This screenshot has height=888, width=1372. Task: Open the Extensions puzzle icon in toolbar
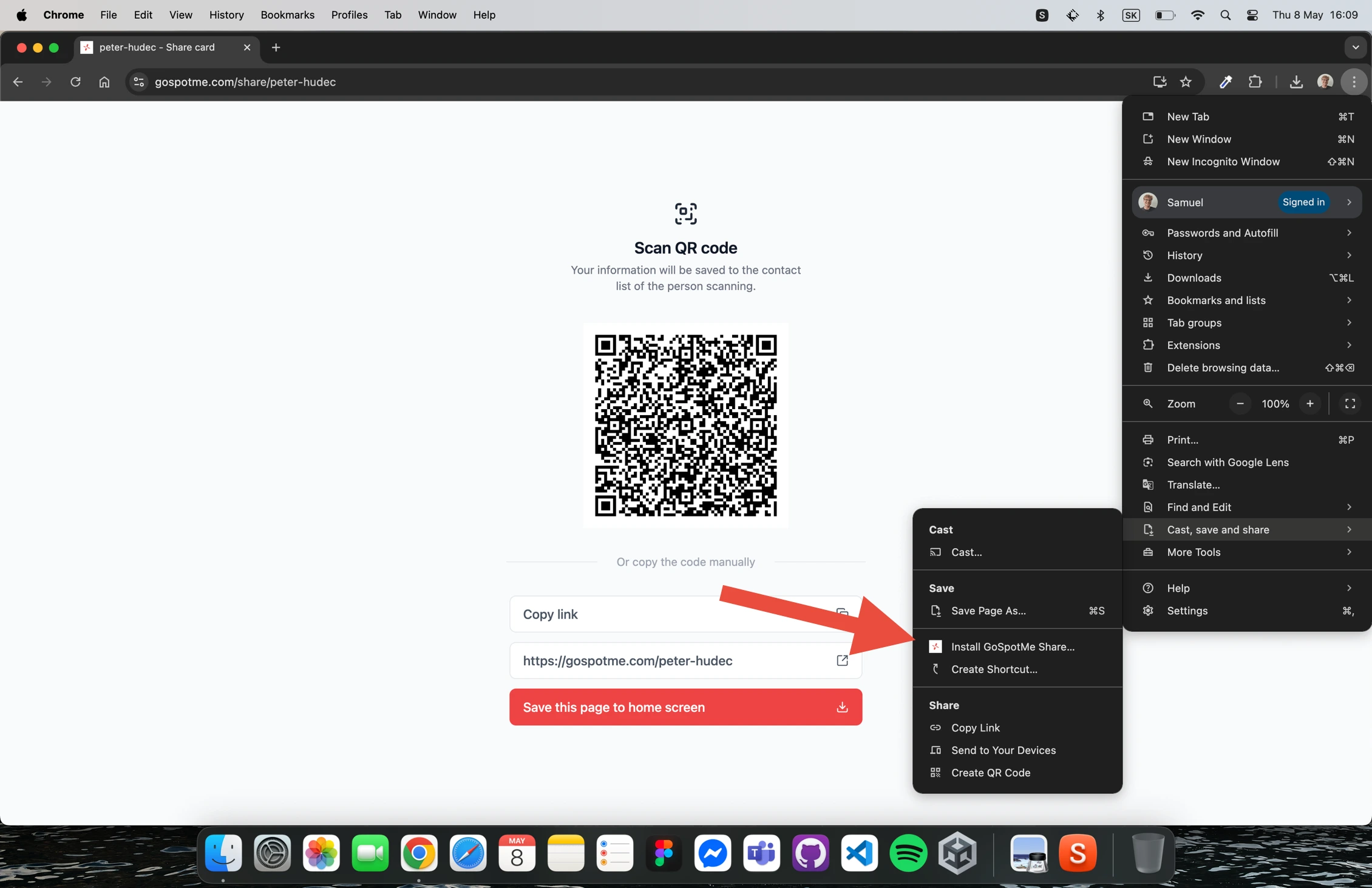1255,82
